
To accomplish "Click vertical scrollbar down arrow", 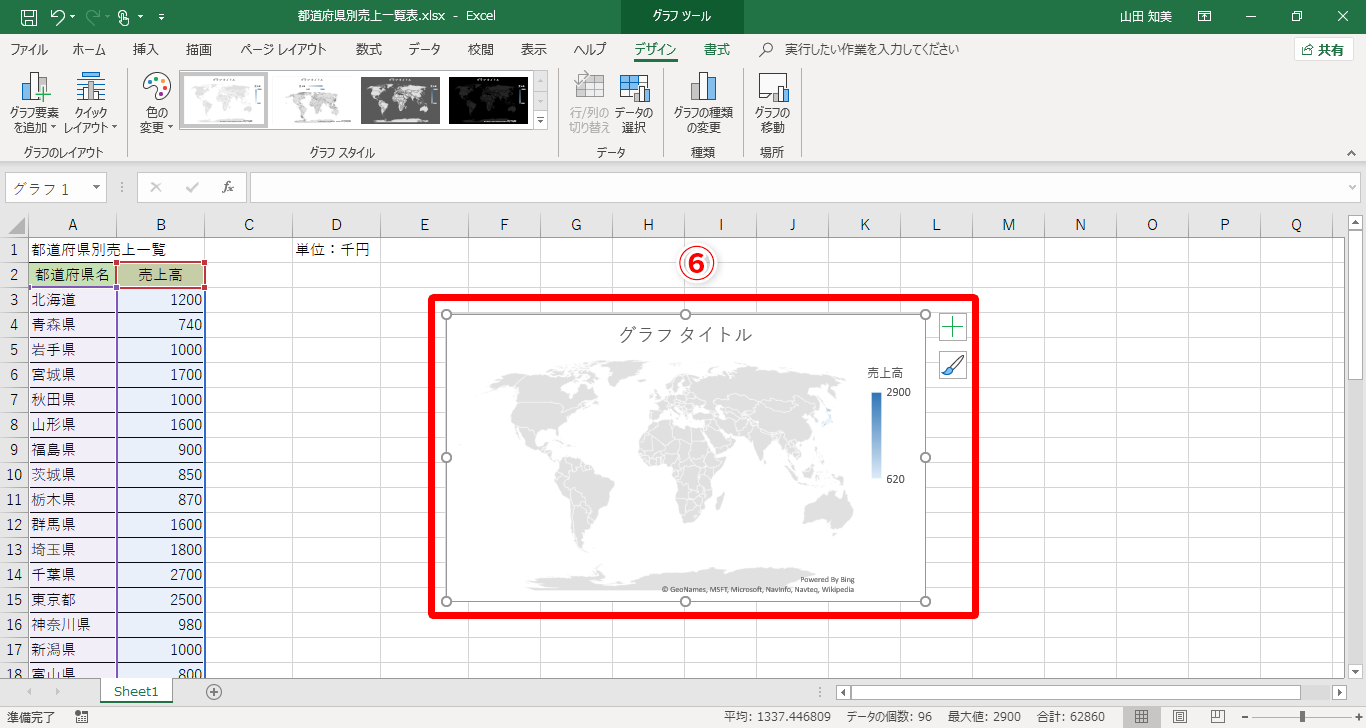I will (1356, 671).
